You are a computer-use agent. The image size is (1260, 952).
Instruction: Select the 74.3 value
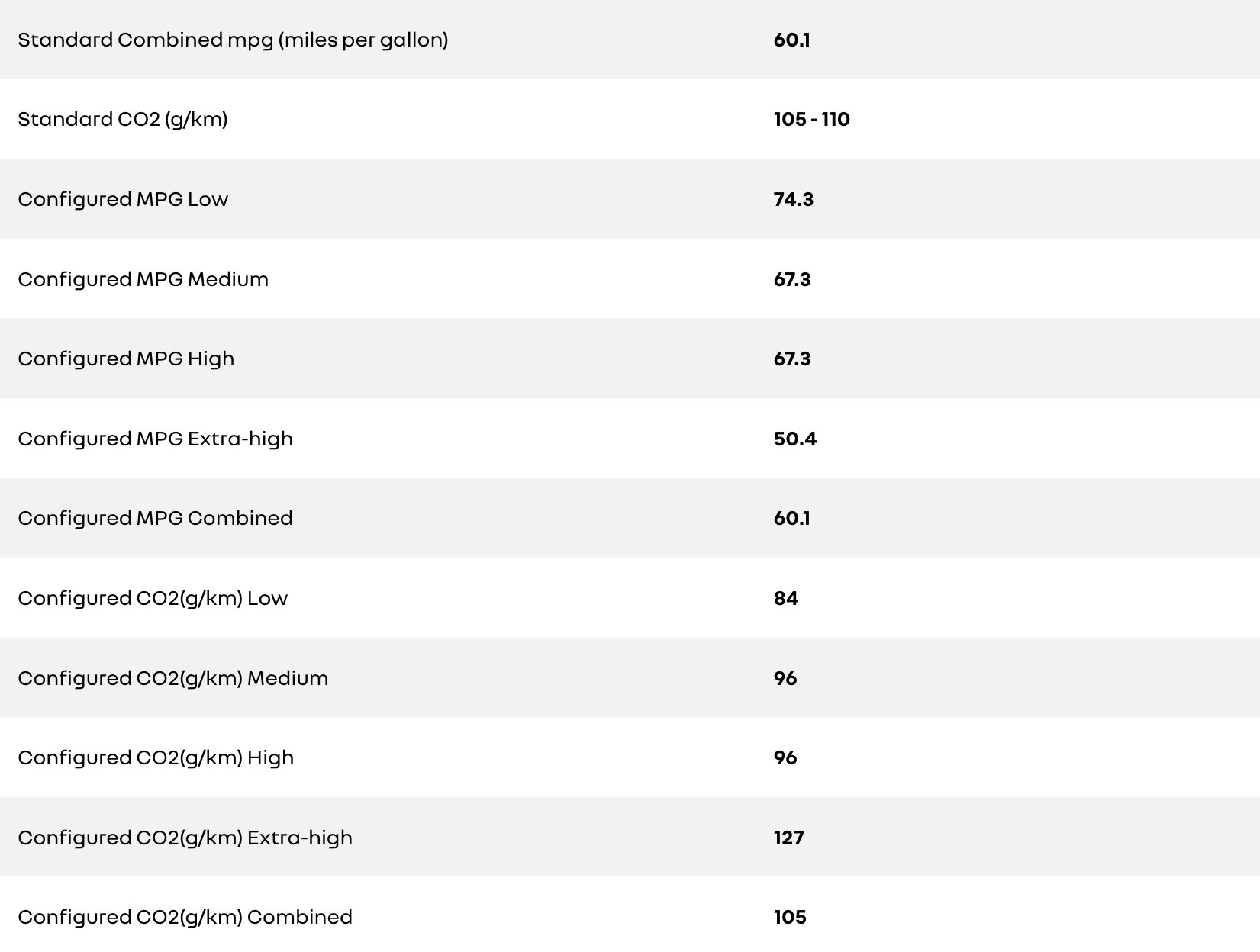coord(793,199)
